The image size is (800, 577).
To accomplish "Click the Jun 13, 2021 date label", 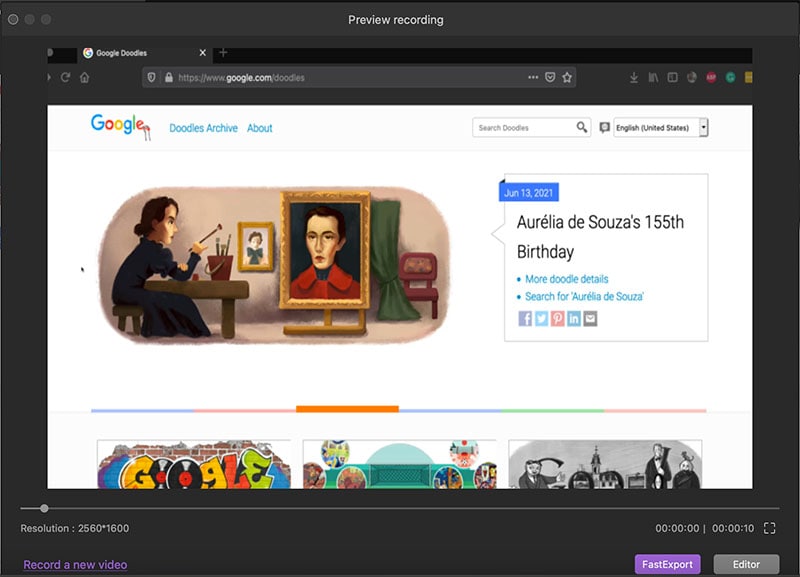I will click(529, 192).
